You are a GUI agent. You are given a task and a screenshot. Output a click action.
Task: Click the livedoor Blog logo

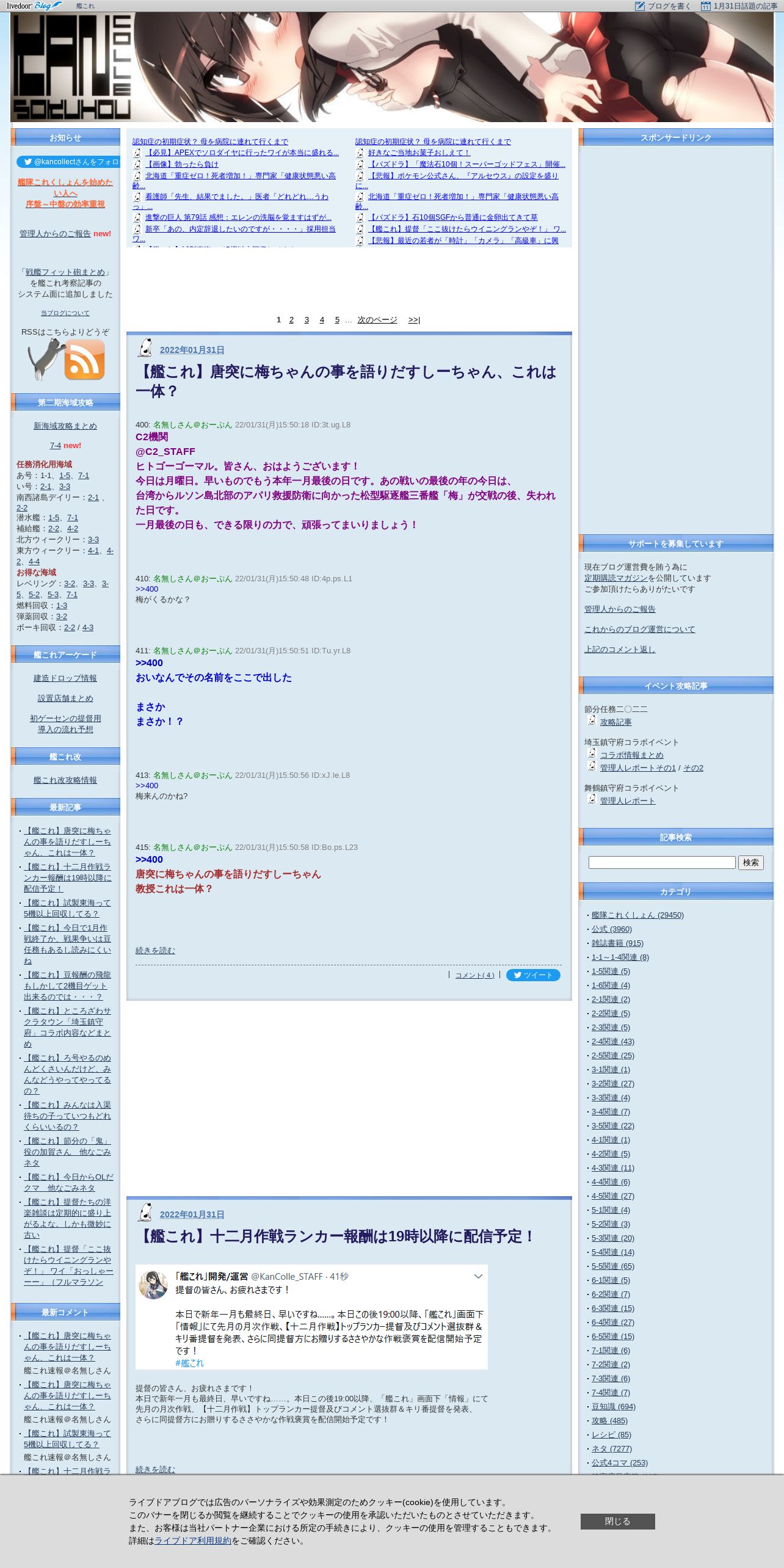(x=34, y=5)
